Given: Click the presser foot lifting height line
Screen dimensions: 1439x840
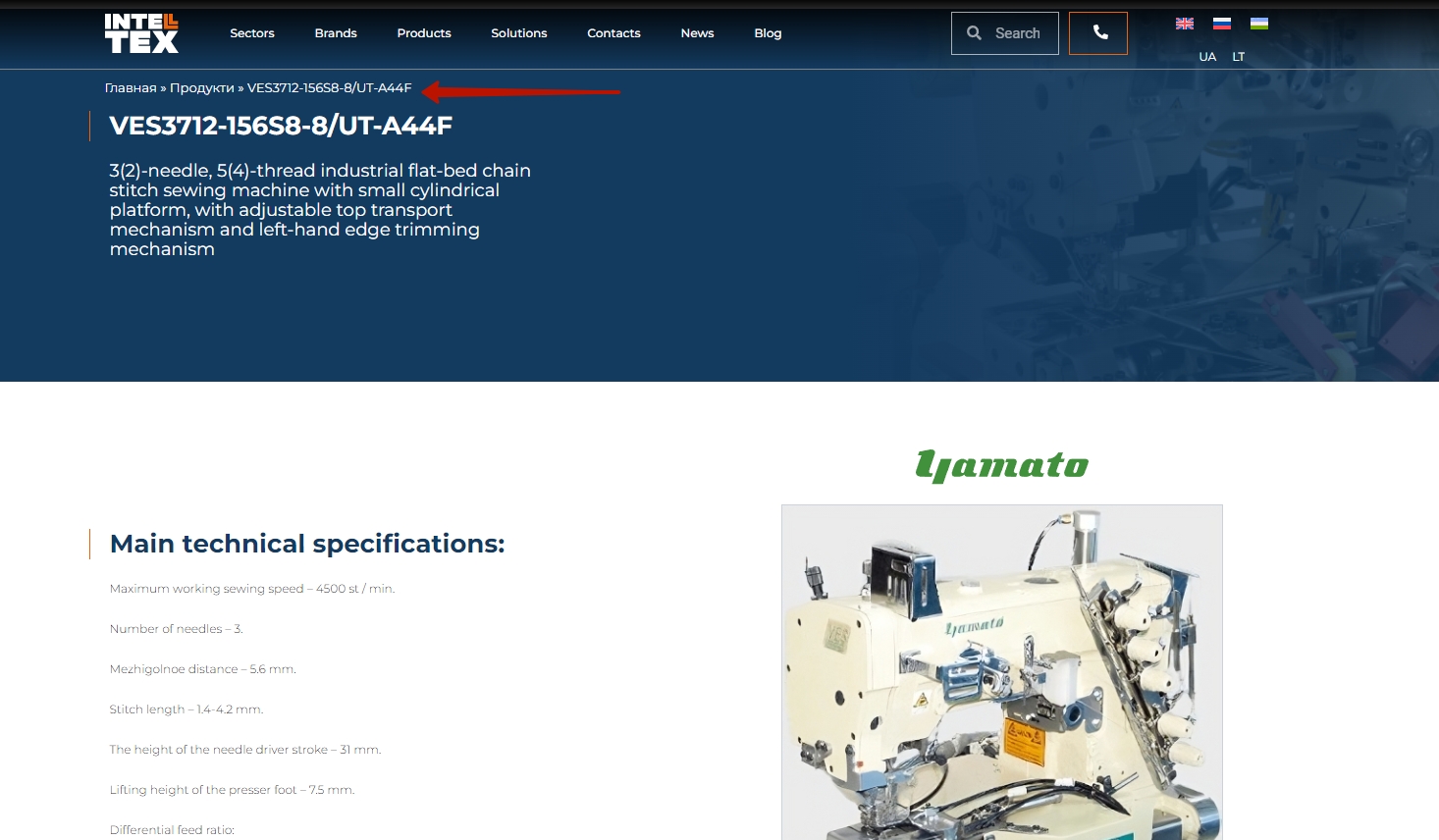Looking at the screenshot, I should (233, 790).
